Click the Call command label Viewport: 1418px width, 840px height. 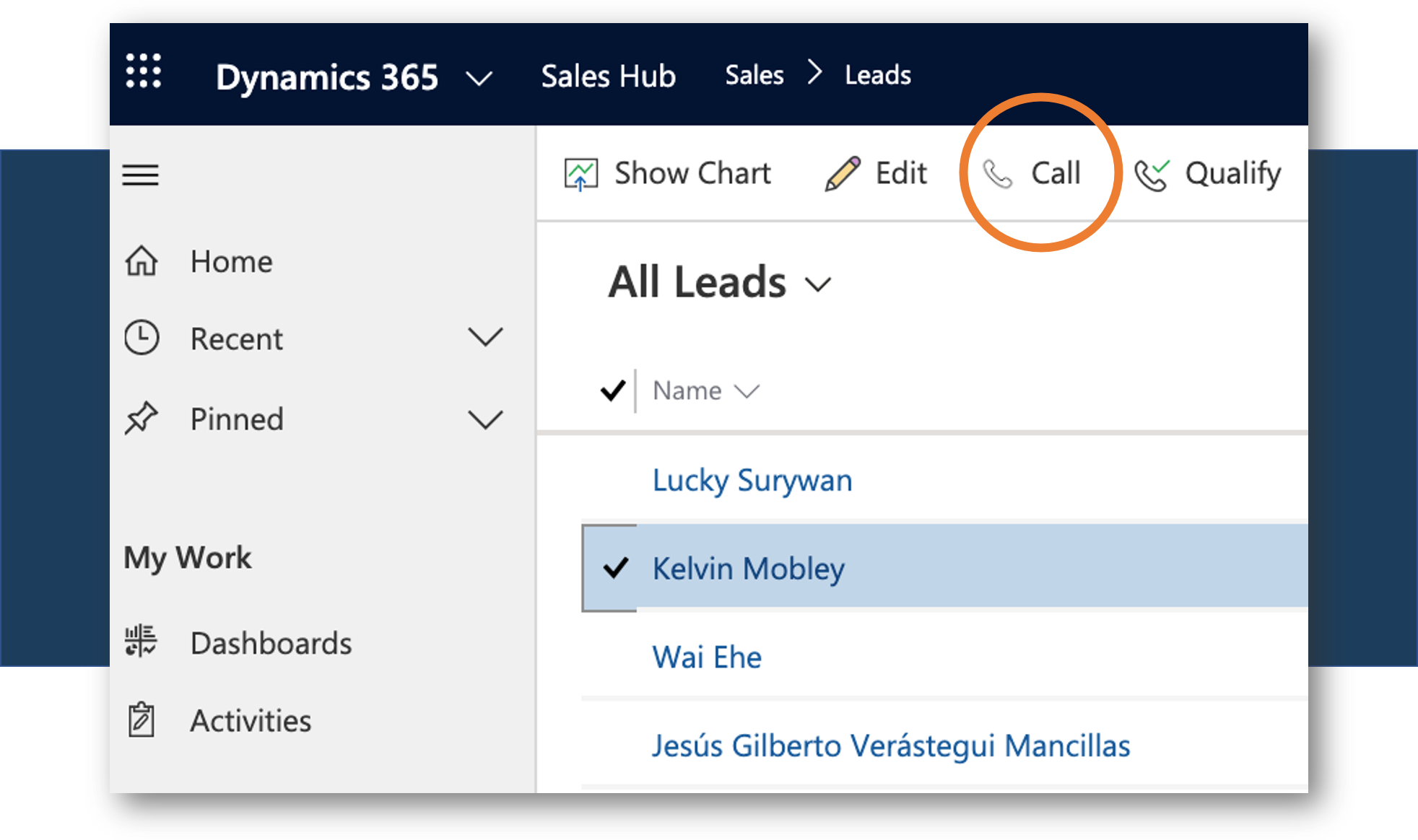[x=1056, y=173]
